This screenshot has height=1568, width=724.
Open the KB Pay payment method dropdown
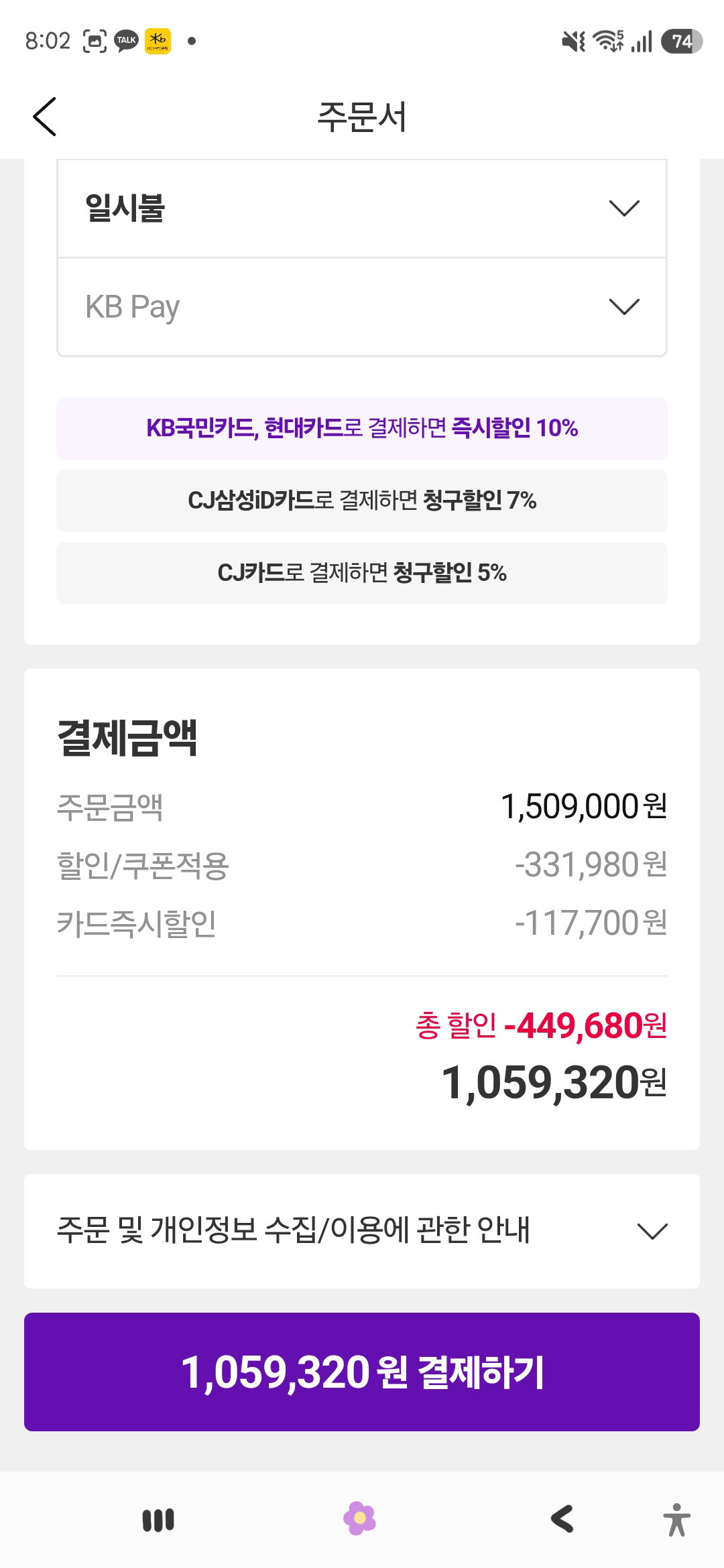[362, 307]
